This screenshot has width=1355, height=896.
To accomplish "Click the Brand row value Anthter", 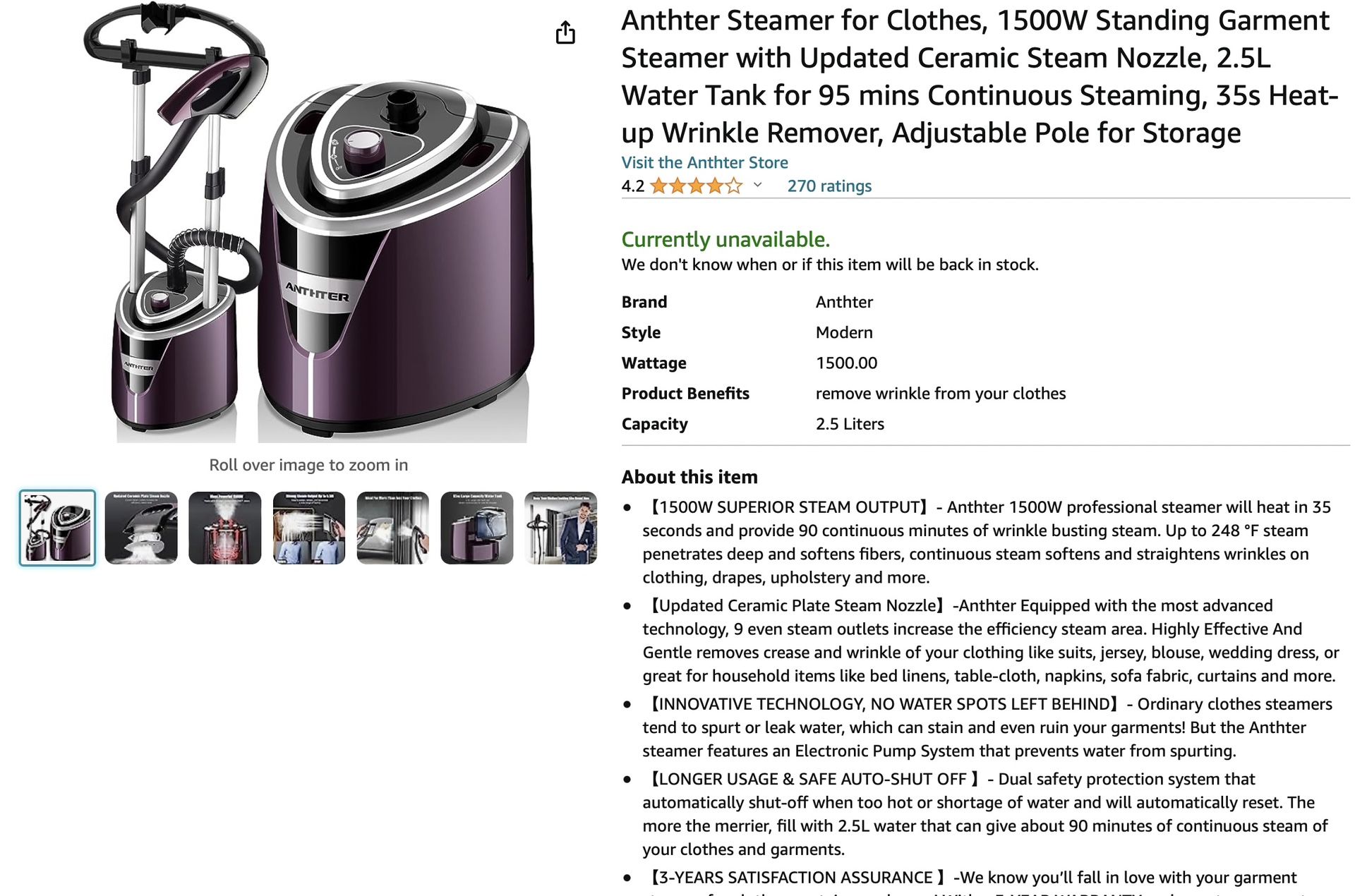I will [x=844, y=301].
